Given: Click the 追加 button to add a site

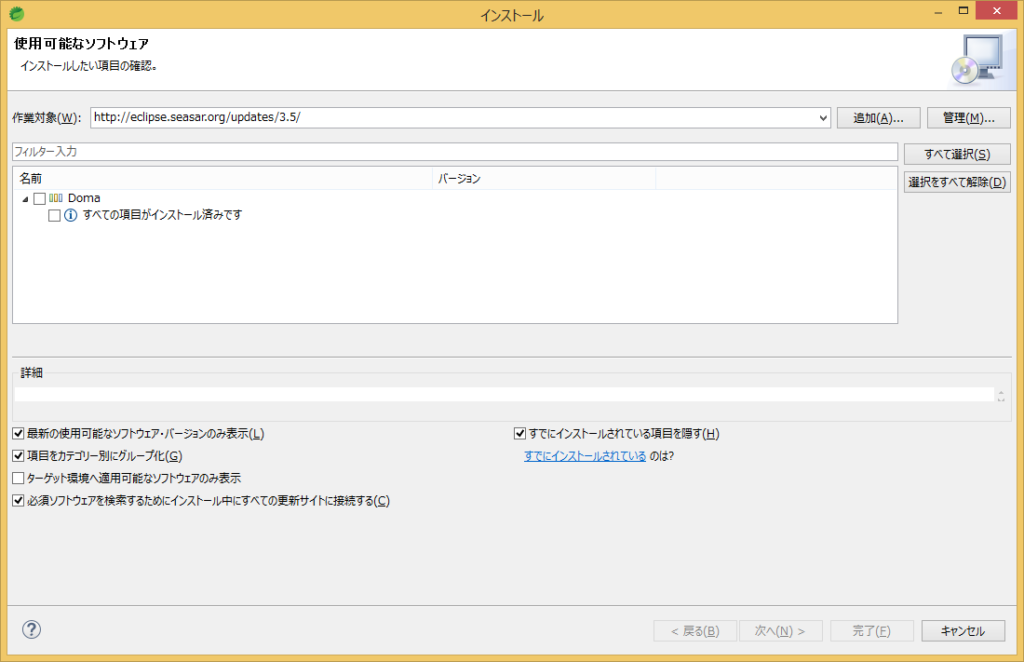Looking at the screenshot, I should 878,117.
